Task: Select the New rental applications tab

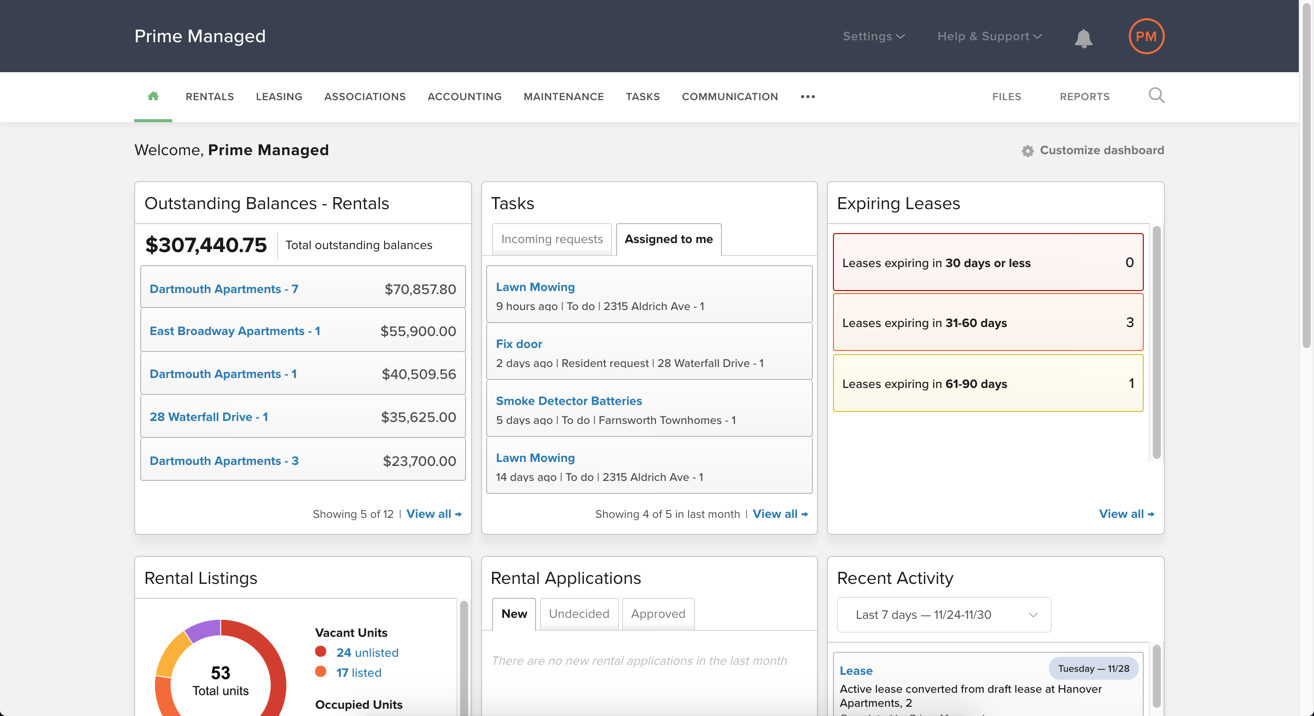Action: point(514,614)
